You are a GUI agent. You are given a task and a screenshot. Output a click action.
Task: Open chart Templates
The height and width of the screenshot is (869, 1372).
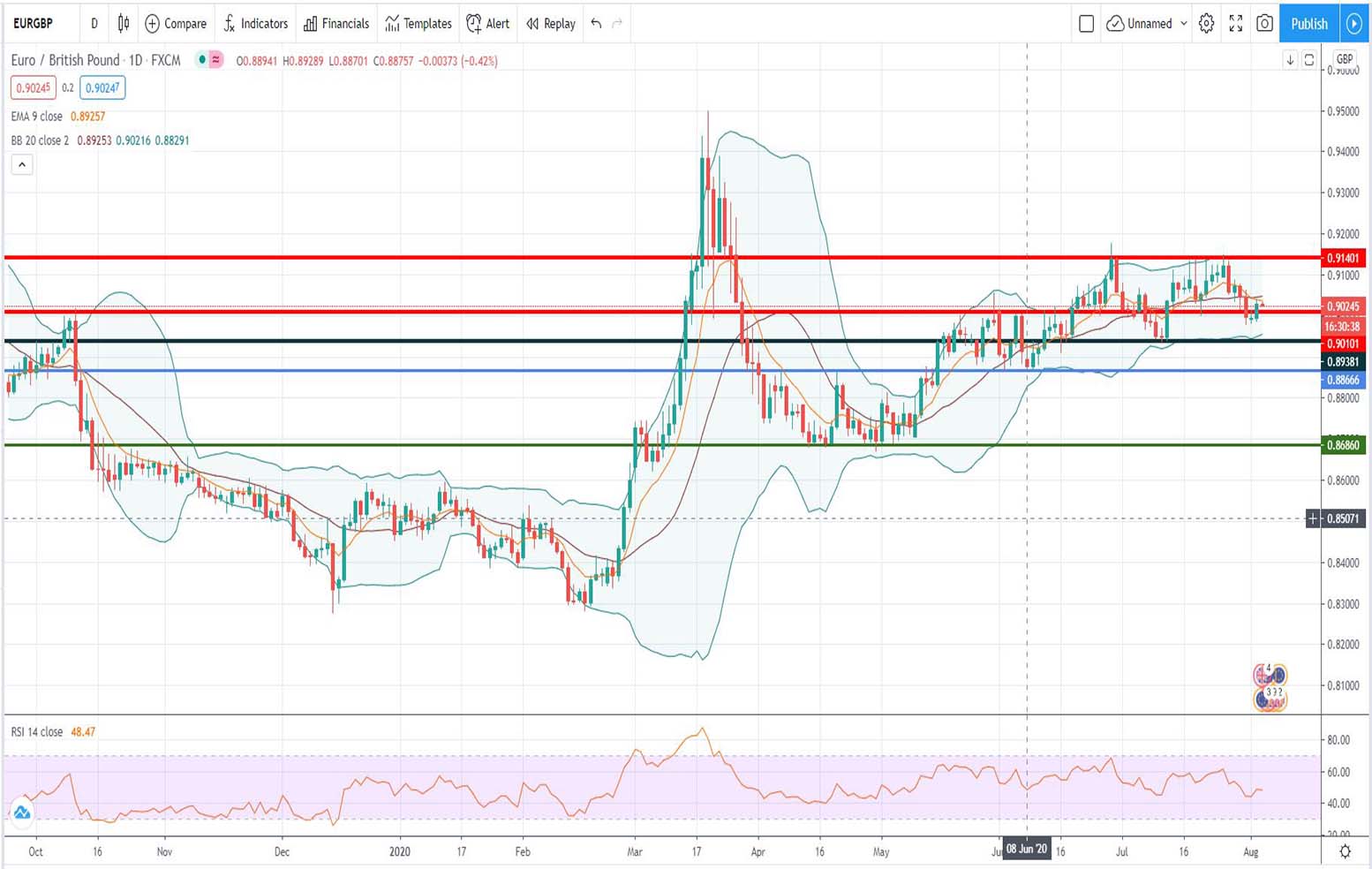click(417, 24)
